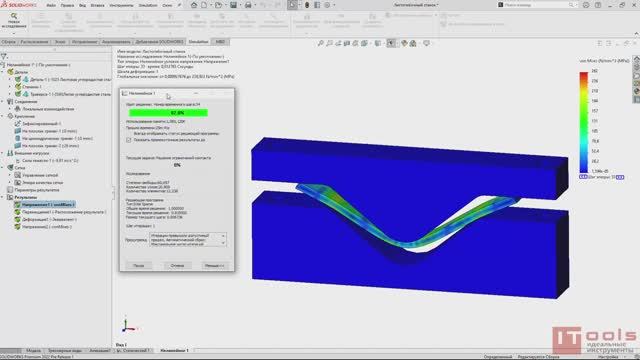The width and height of the screenshot is (640, 360).
Task: Switch to the MBD ribbon tab
Action: (220, 42)
